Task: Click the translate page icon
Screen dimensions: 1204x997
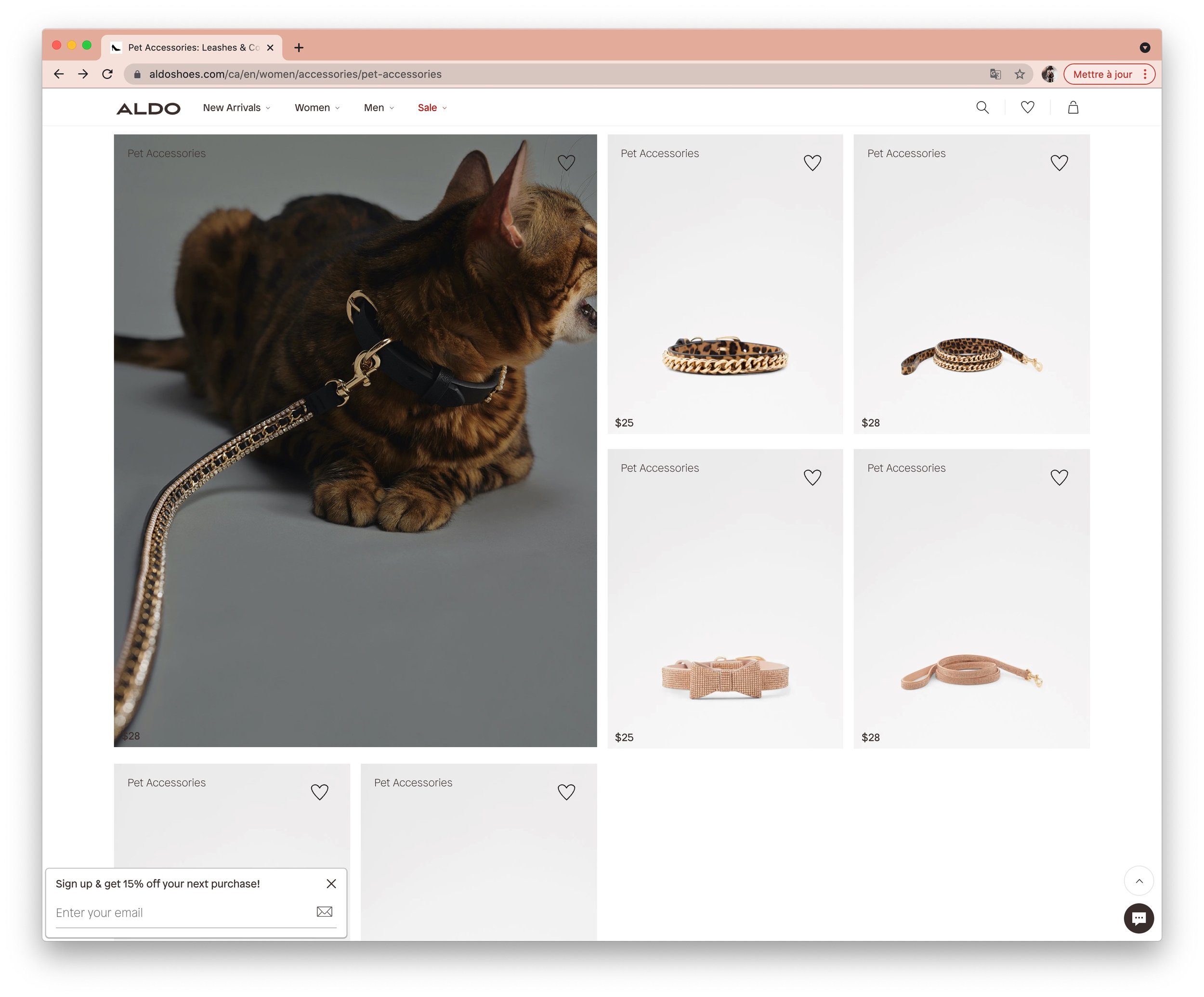Action: (995, 74)
